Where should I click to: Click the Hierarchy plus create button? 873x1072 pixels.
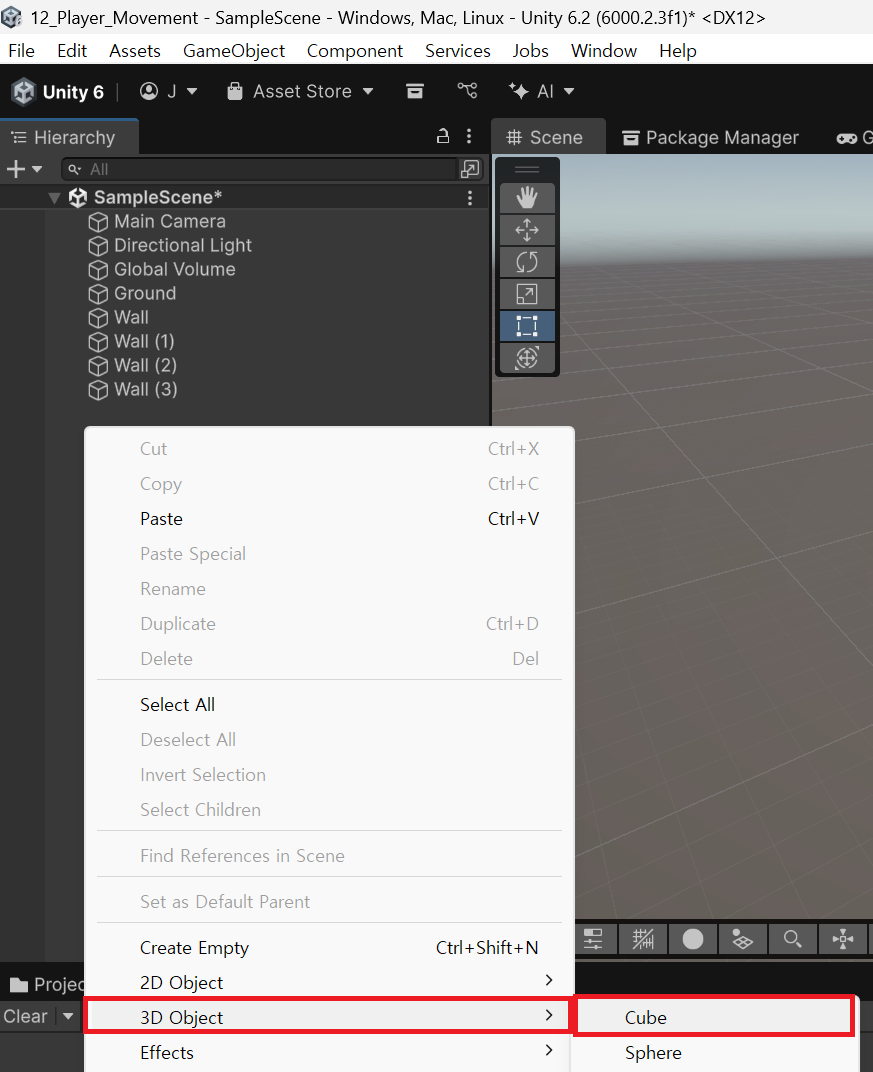(15, 169)
